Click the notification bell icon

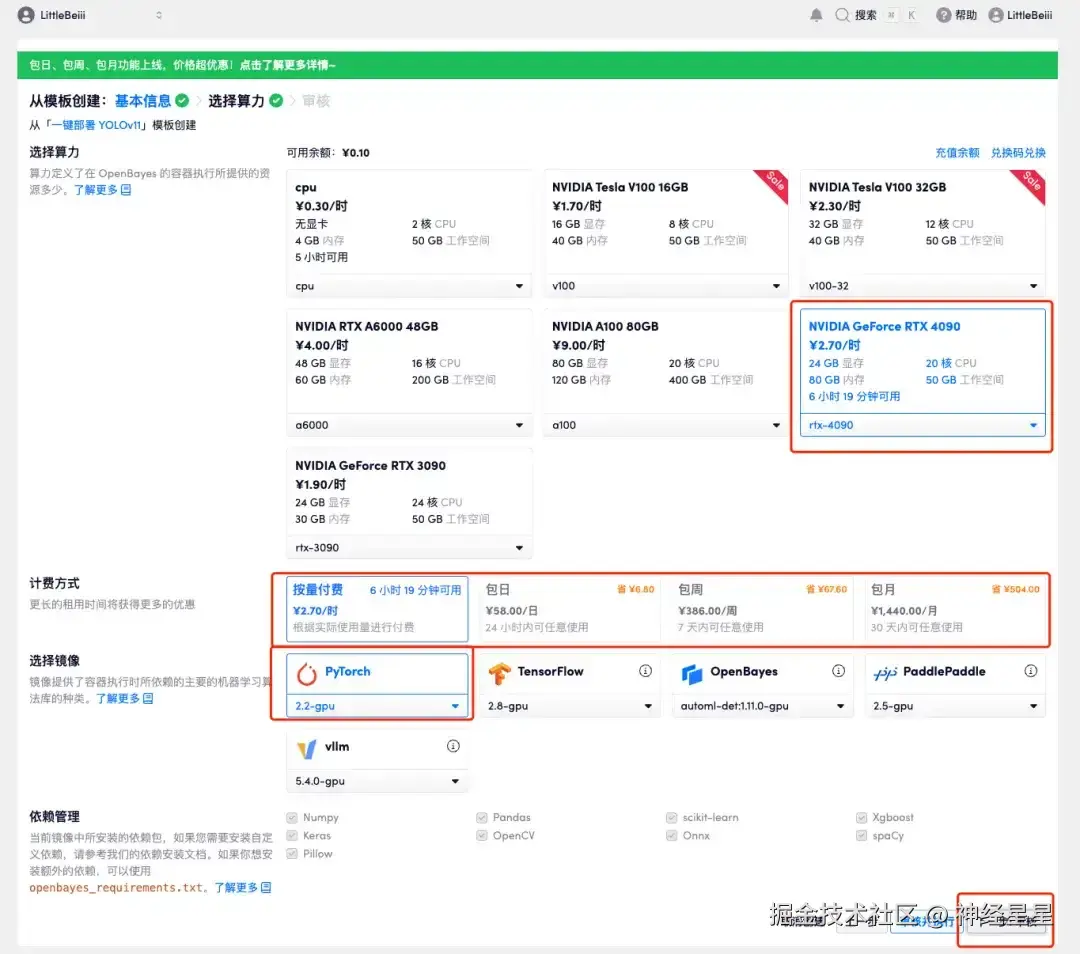click(816, 15)
